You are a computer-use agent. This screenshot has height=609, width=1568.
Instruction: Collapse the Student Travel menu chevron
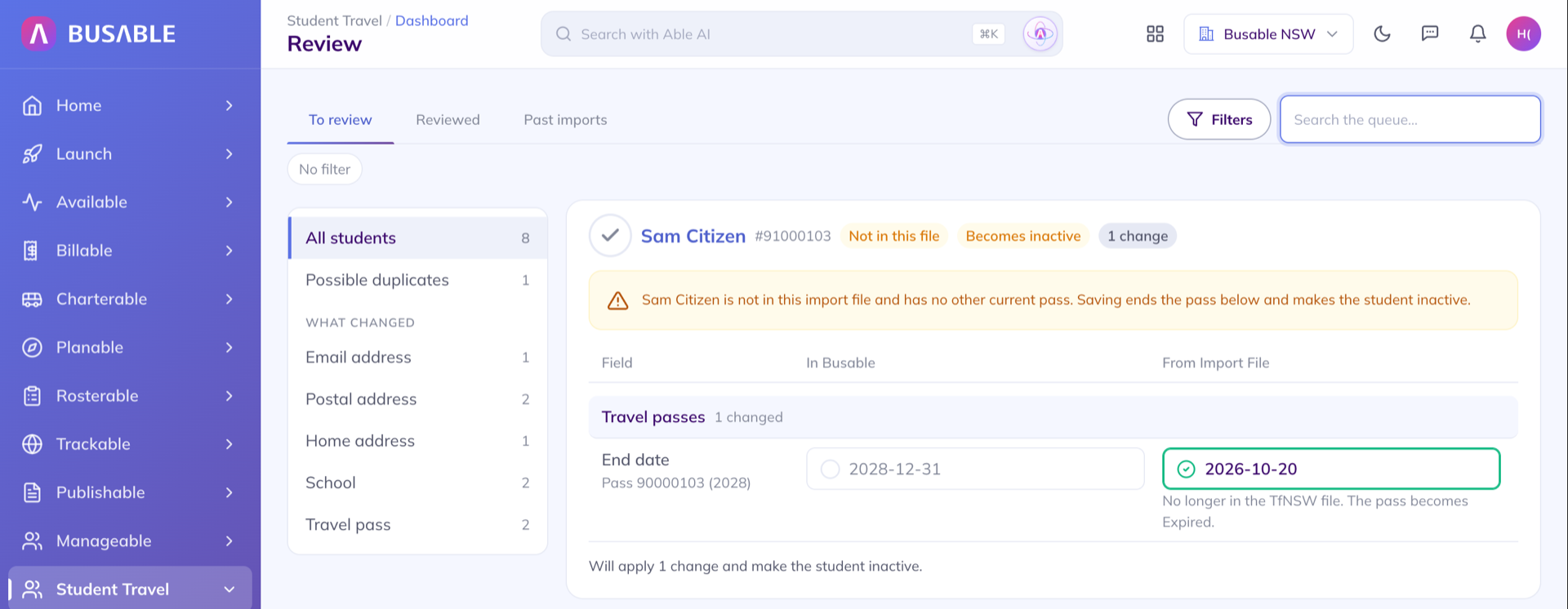(229, 589)
